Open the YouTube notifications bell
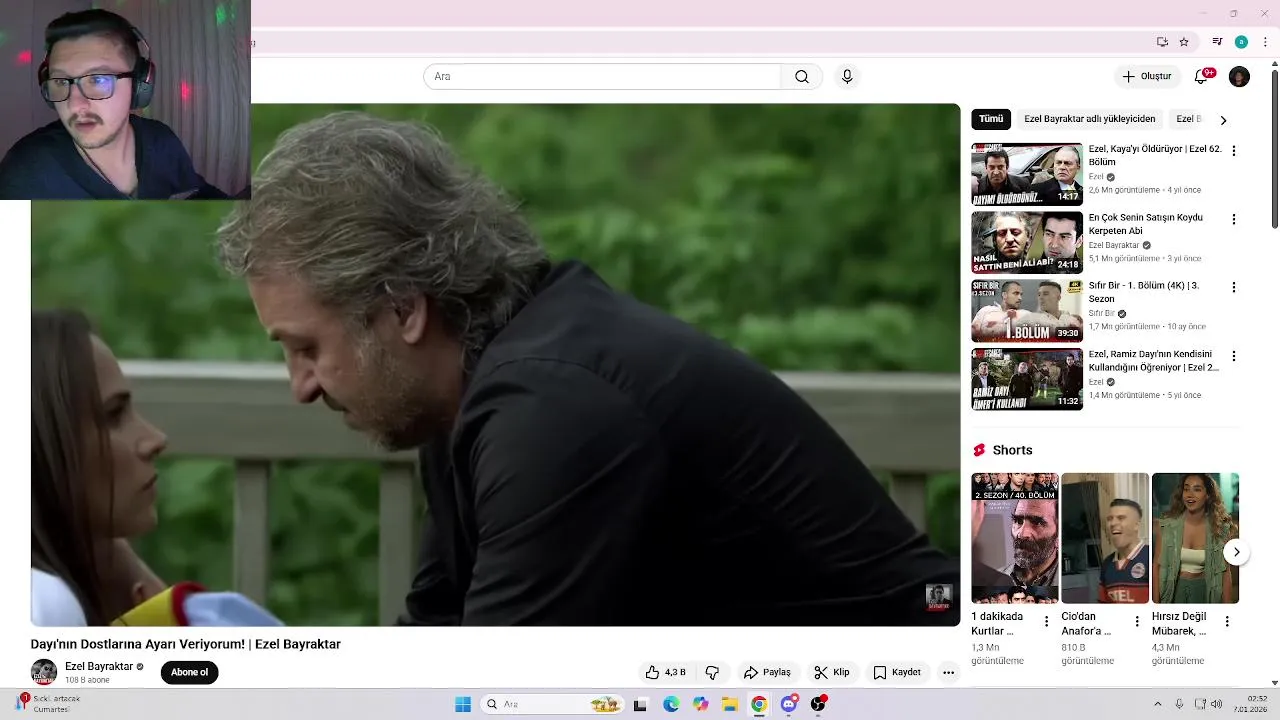The width and height of the screenshot is (1280, 720). pos(1202,77)
